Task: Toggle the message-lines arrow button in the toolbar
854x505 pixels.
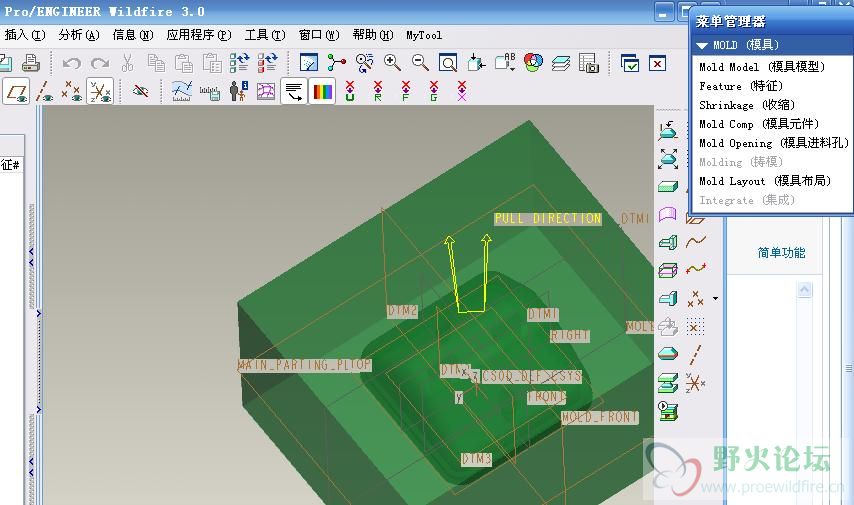Action: click(294, 91)
